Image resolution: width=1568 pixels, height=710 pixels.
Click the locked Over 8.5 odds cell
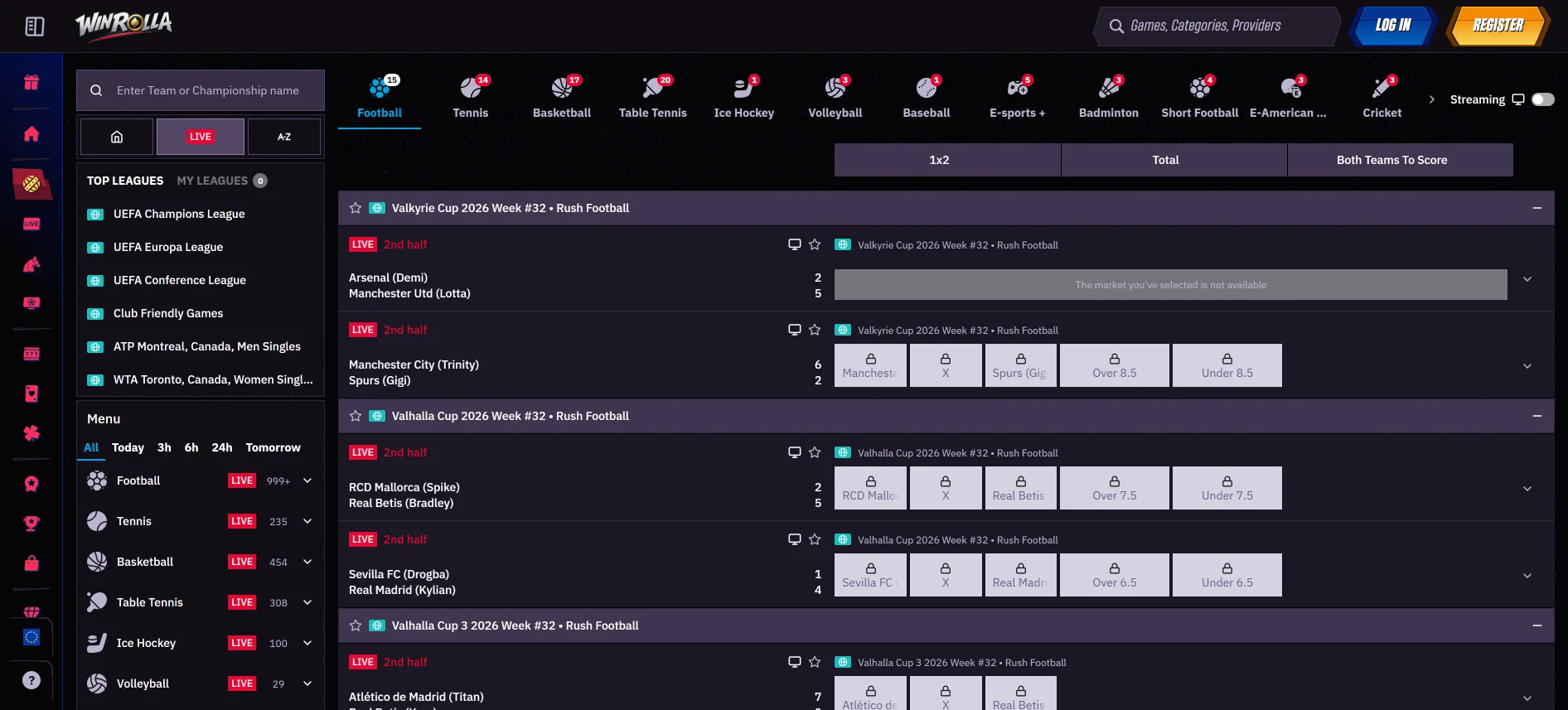click(x=1115, y=365)
